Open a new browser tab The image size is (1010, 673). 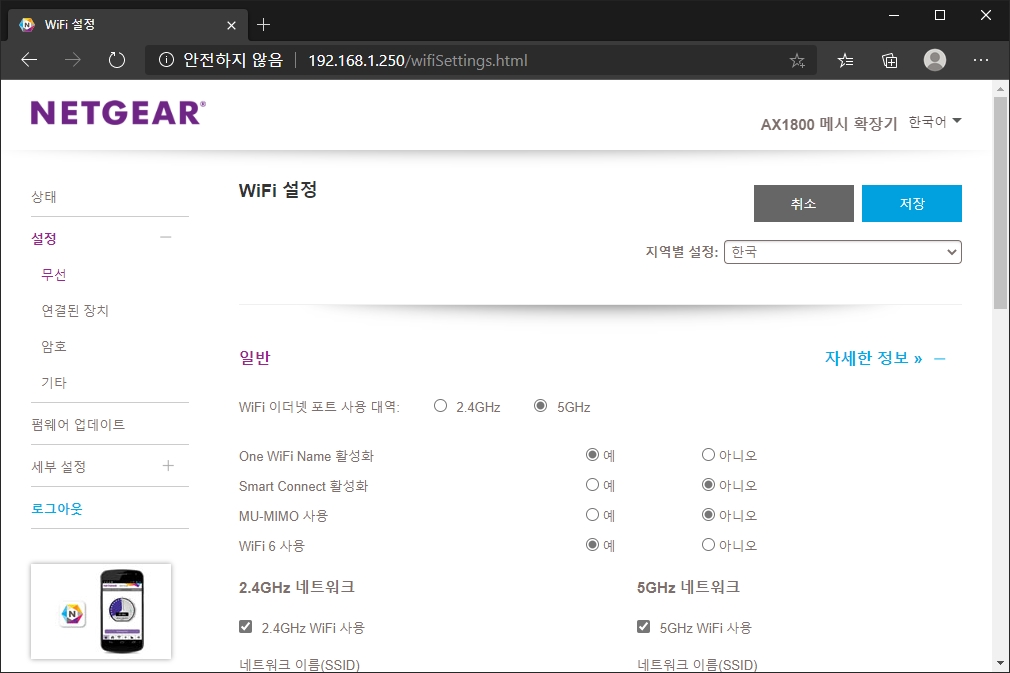click(263, 25)
